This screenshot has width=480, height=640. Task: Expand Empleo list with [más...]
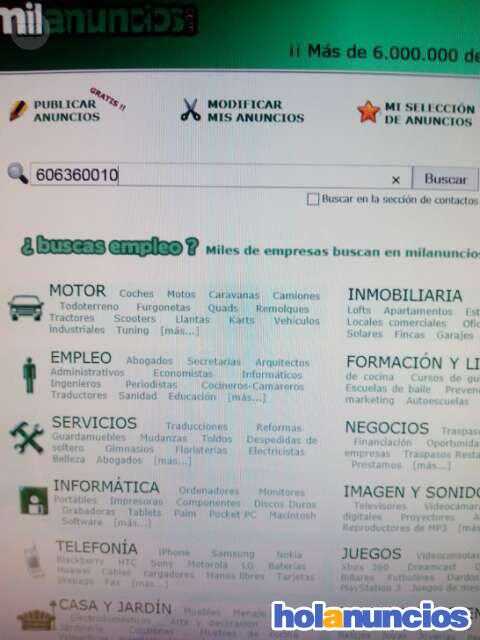[247, 397]
